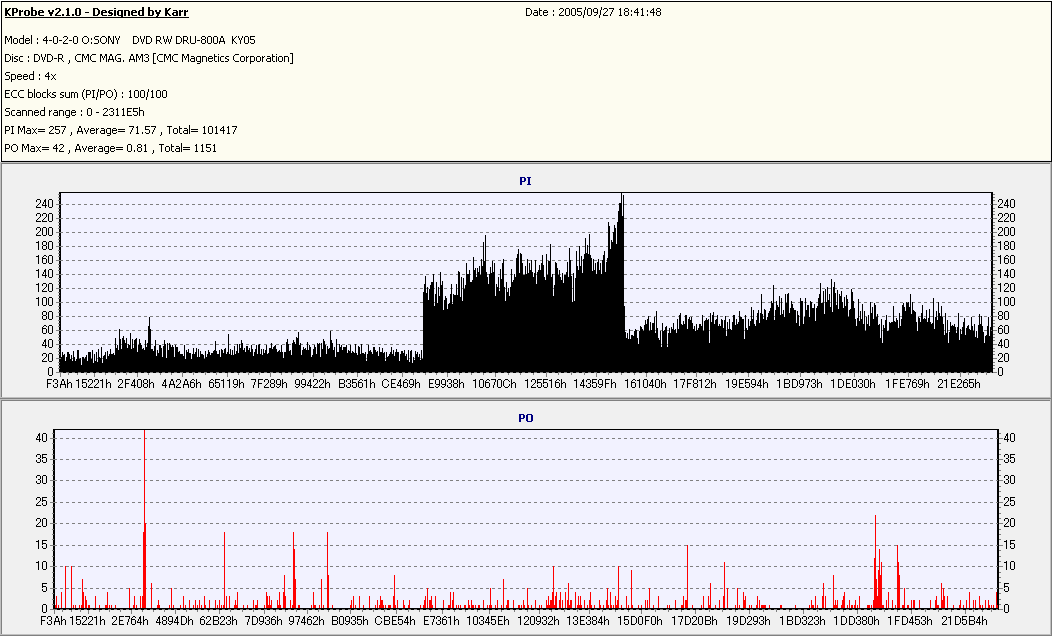Click the red PO spike cluster above 1DD380h
This screenshot has width=1052, height=636.
point(876,564)
